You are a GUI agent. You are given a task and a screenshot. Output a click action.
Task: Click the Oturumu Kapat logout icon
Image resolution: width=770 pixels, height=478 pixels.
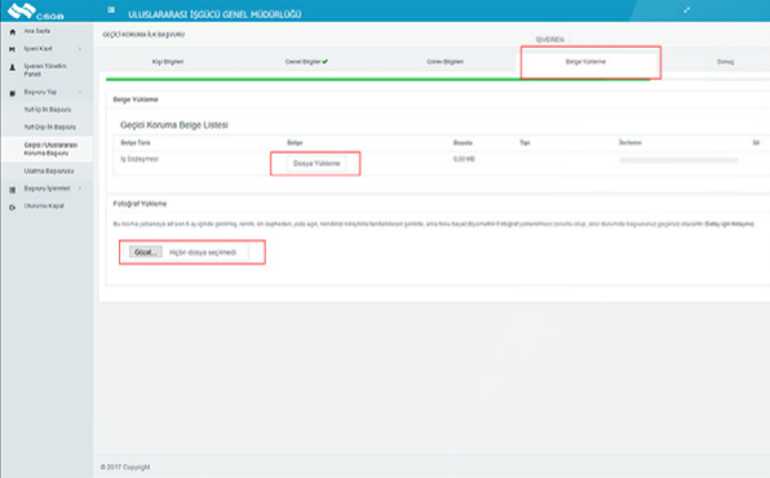click(11, 206)
